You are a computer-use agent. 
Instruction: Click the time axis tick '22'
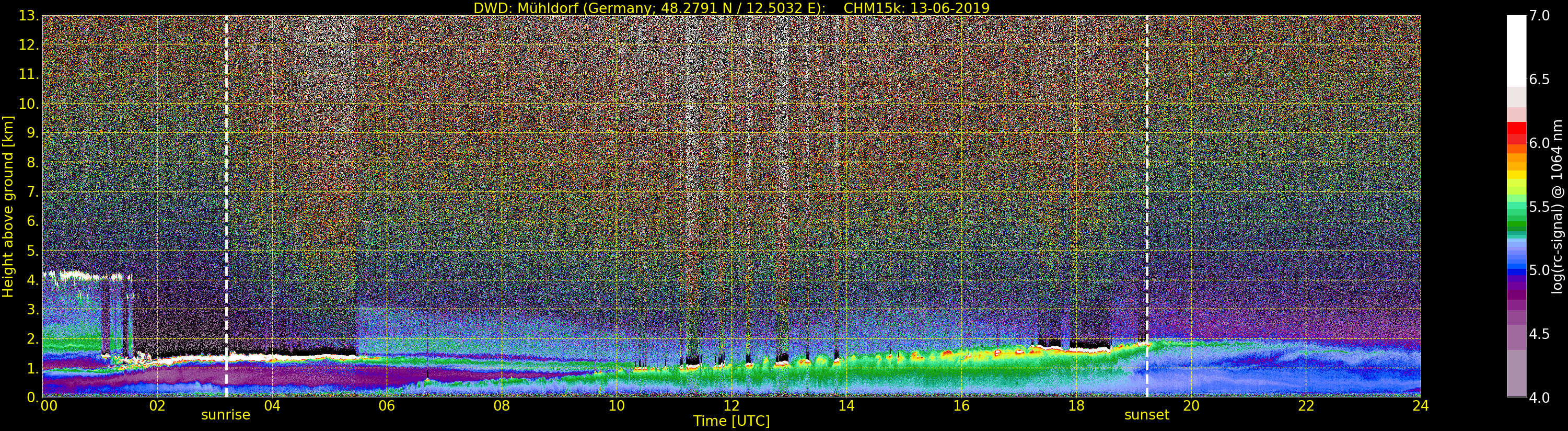click(x=1306, y=405)
